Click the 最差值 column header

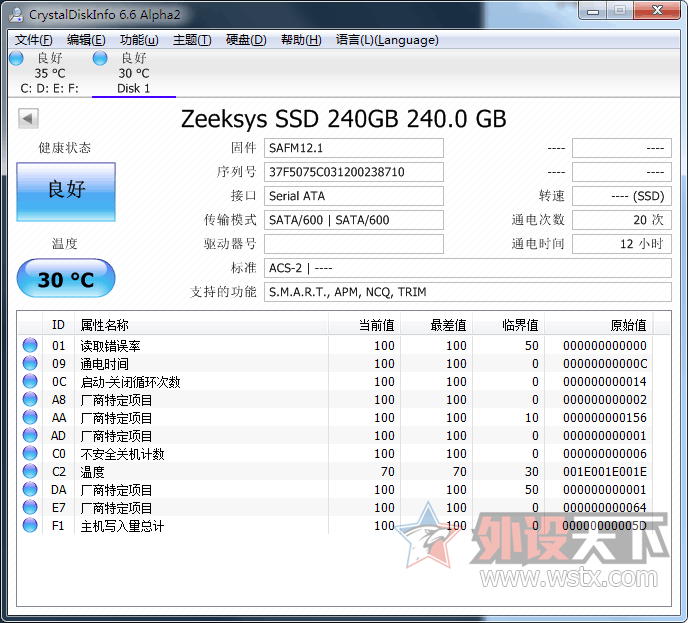tap(436, 325)
